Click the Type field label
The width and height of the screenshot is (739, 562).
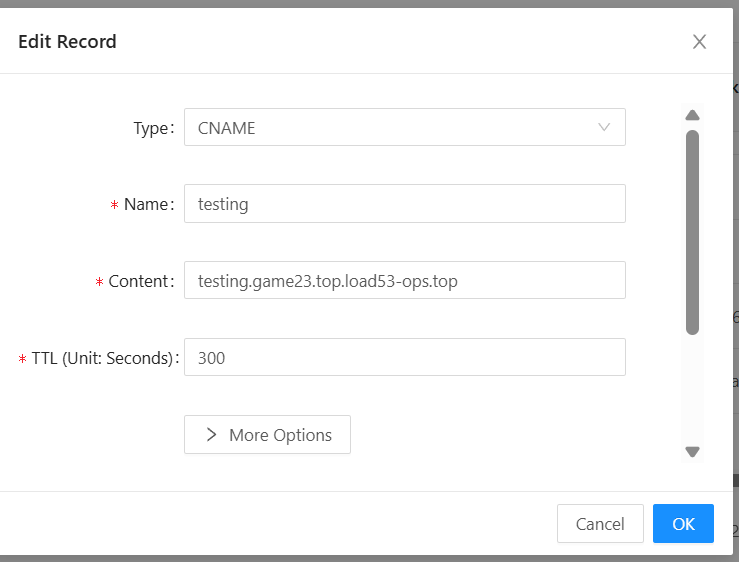[152, 128]
